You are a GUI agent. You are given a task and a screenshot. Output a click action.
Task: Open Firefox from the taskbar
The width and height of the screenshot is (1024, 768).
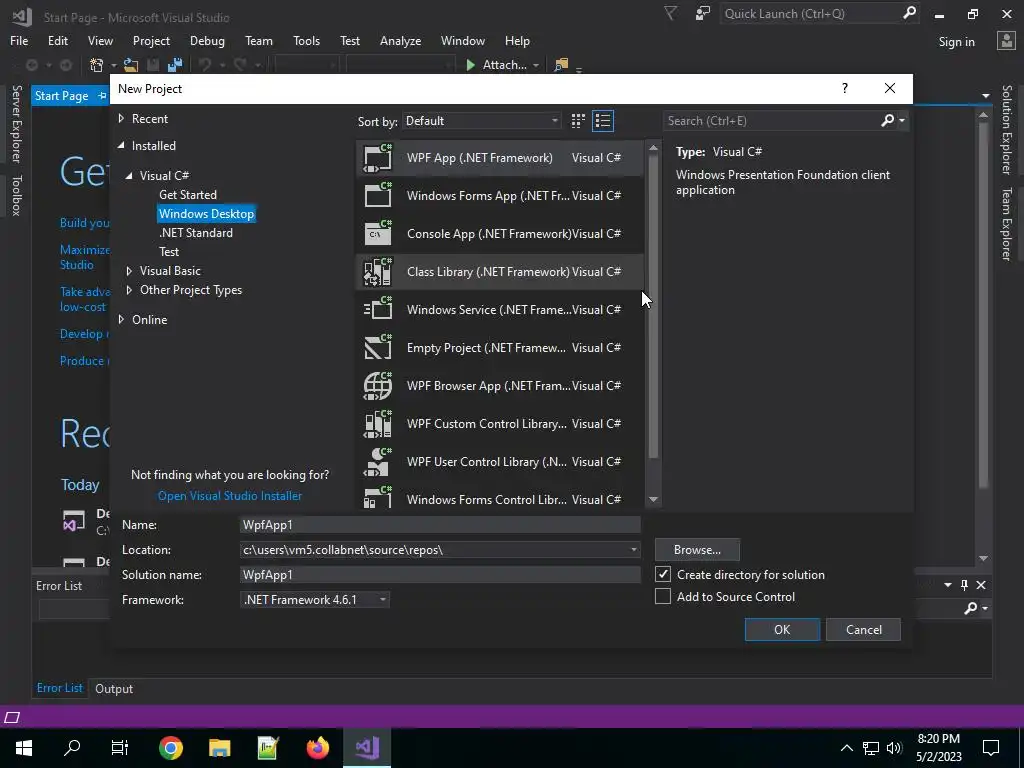pyautogui.click(x=318, y=748)
